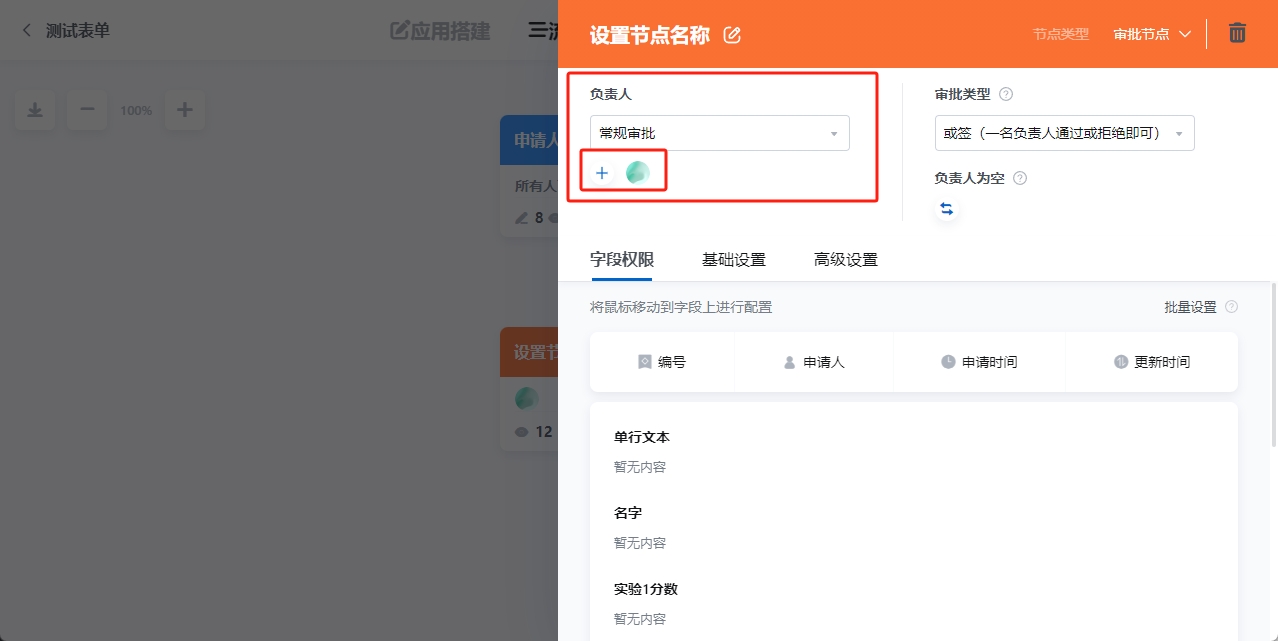
Task: Click the zoom in plus icon
Action: 185,110
